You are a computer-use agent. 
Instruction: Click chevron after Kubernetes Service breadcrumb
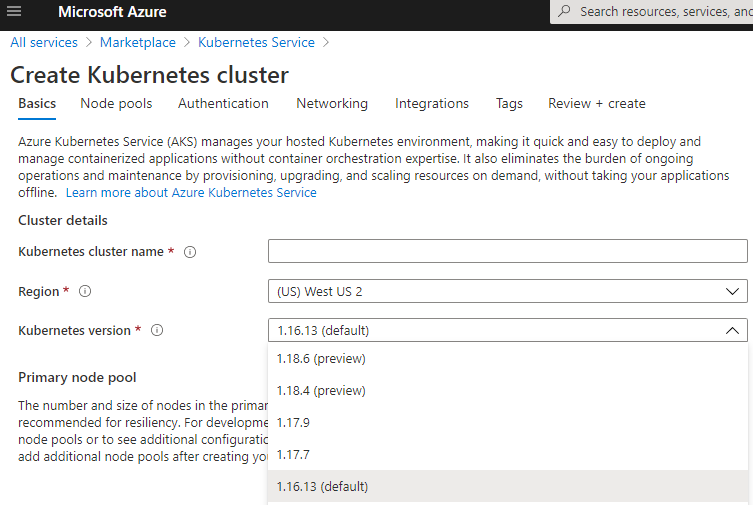pos(326,42)
